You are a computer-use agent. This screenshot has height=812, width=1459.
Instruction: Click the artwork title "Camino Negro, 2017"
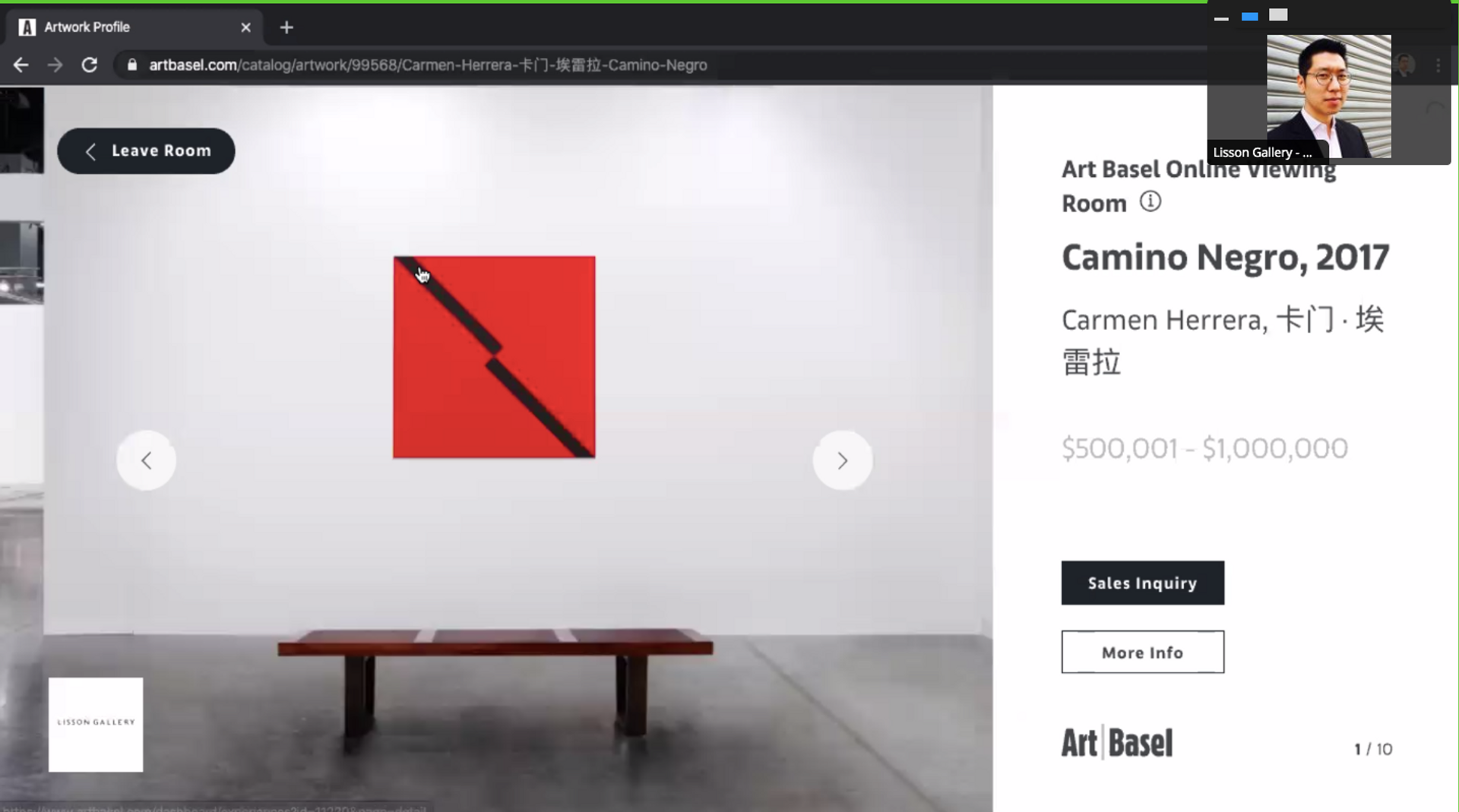1225,258
